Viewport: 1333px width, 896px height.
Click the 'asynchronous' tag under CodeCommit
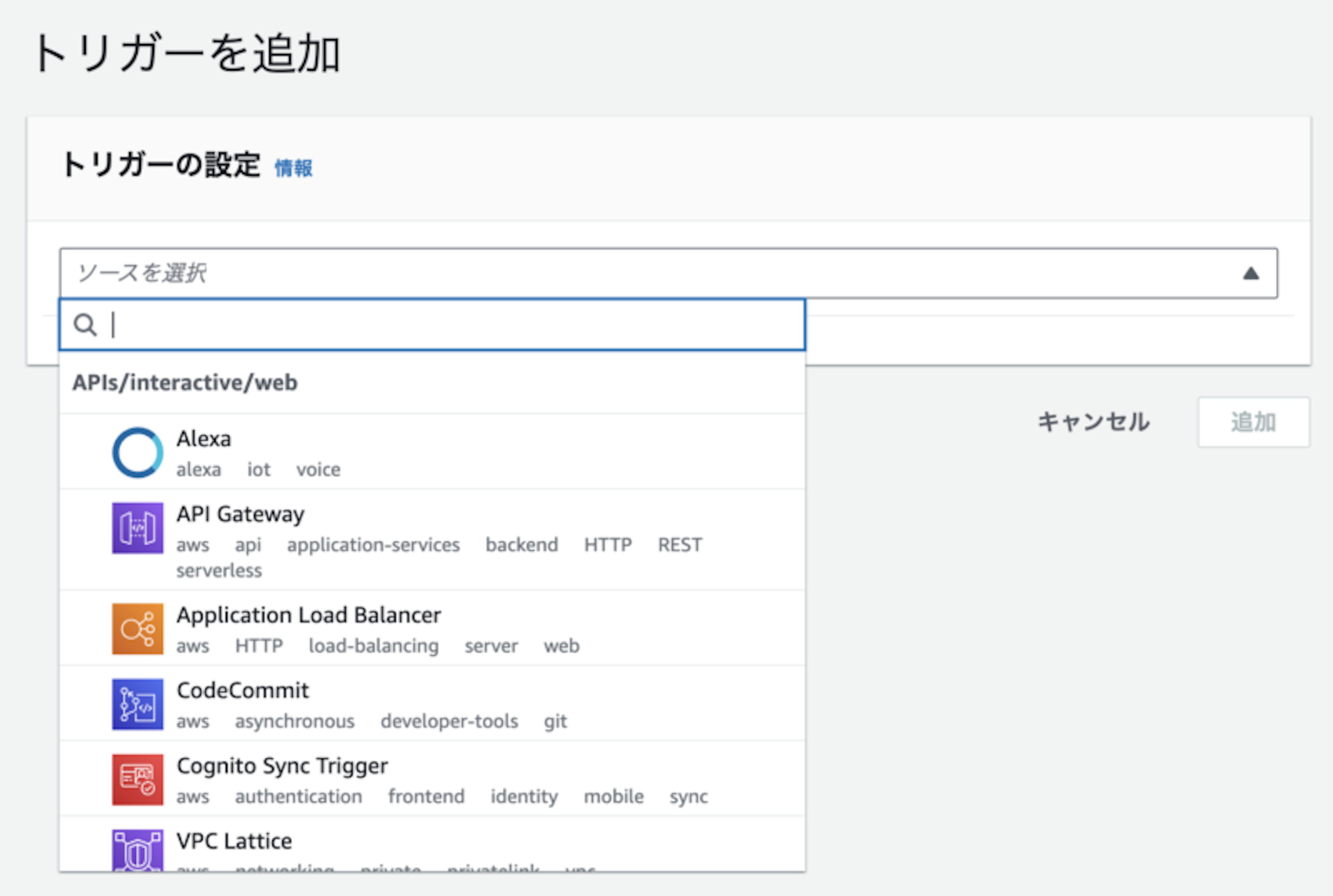pos(295,721)
